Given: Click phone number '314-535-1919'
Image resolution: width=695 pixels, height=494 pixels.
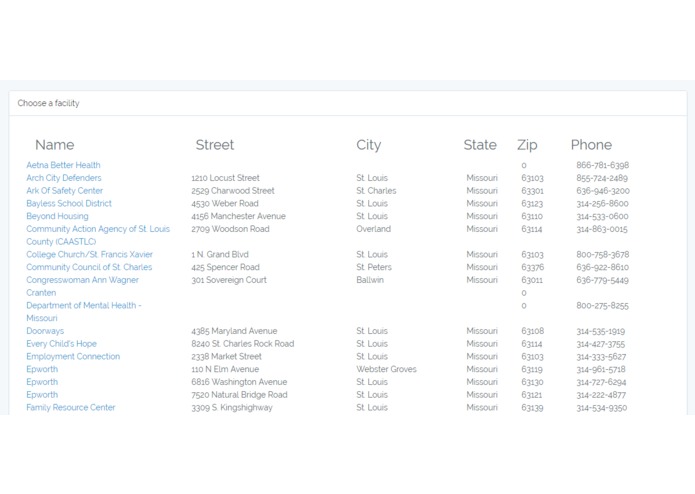Looking at the screenshot, I should [x=601, y=331].
